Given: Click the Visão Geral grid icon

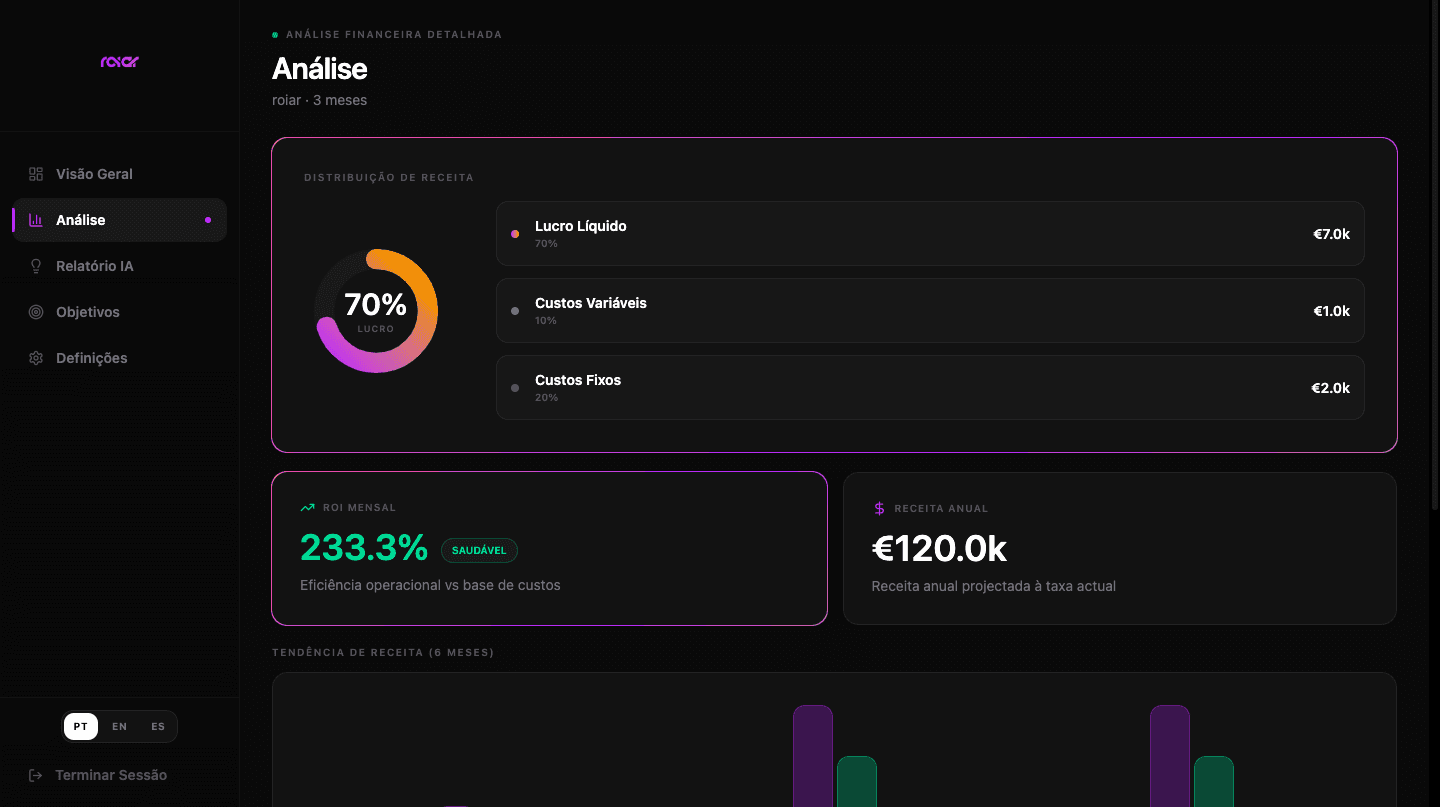Looking at the screenshot, I should [x=36, y=174].
